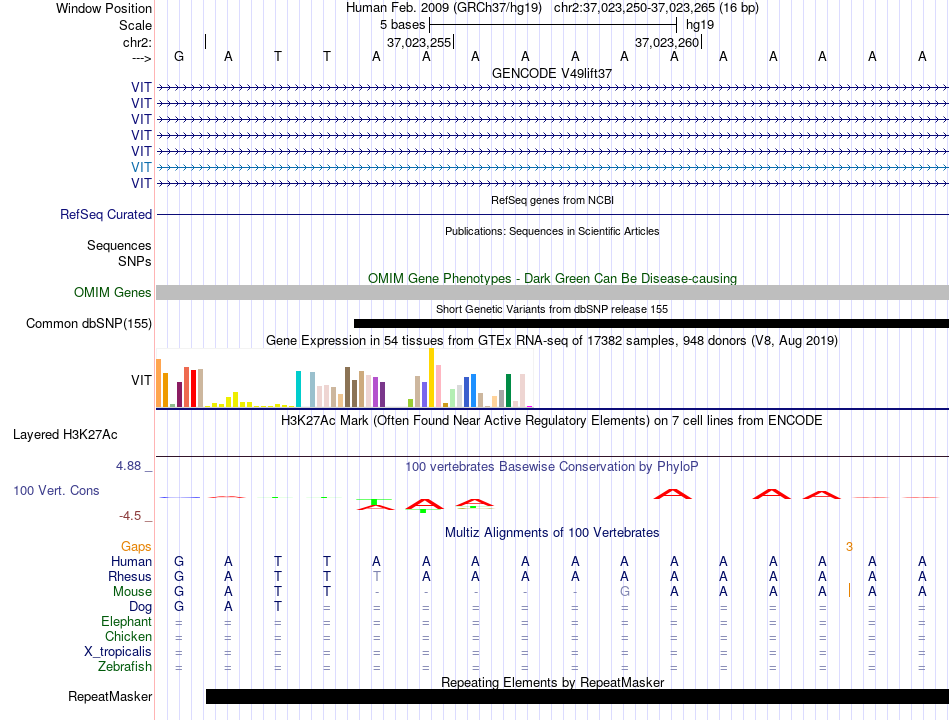
Task: Click the cyan GTEx expression bar
Action: (298, 389)
